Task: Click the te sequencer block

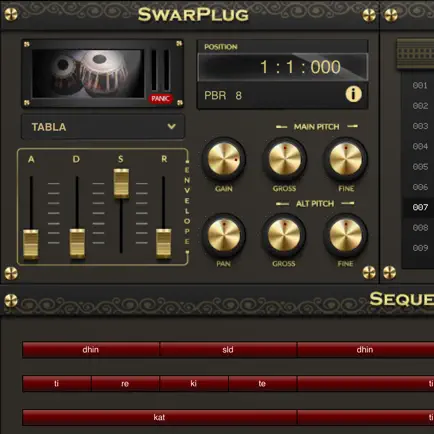Action: 263,384
